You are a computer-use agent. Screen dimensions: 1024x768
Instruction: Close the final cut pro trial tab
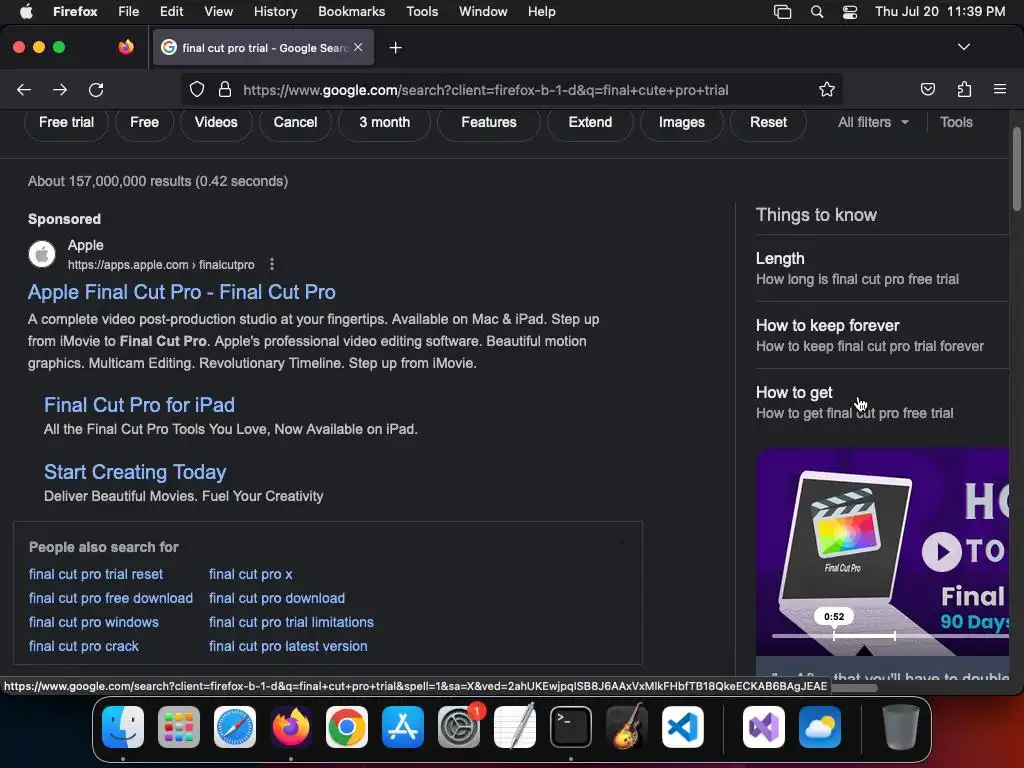tap(358, 47)
